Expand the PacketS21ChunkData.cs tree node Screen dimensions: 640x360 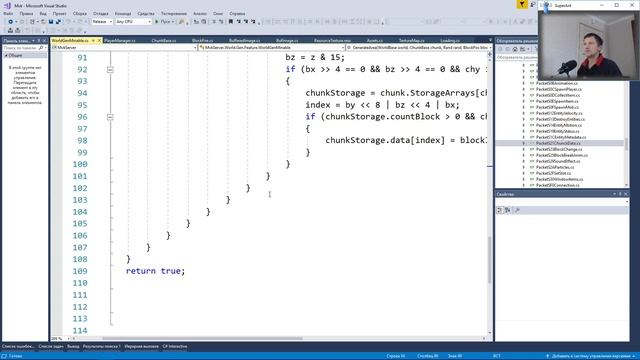pos(524,143)
